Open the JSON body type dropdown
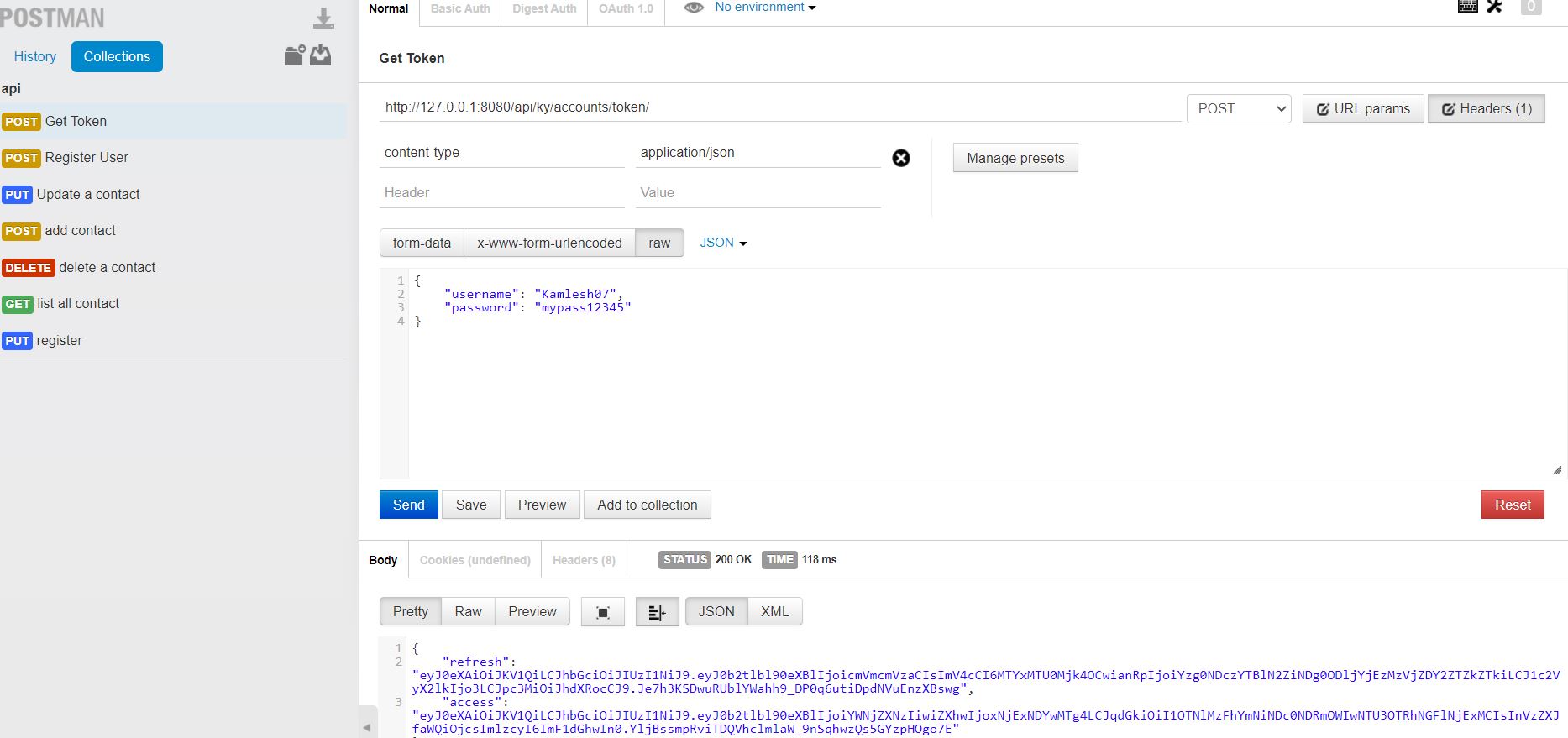This screenshot has height=738, width=1568. tap(723, 243)
